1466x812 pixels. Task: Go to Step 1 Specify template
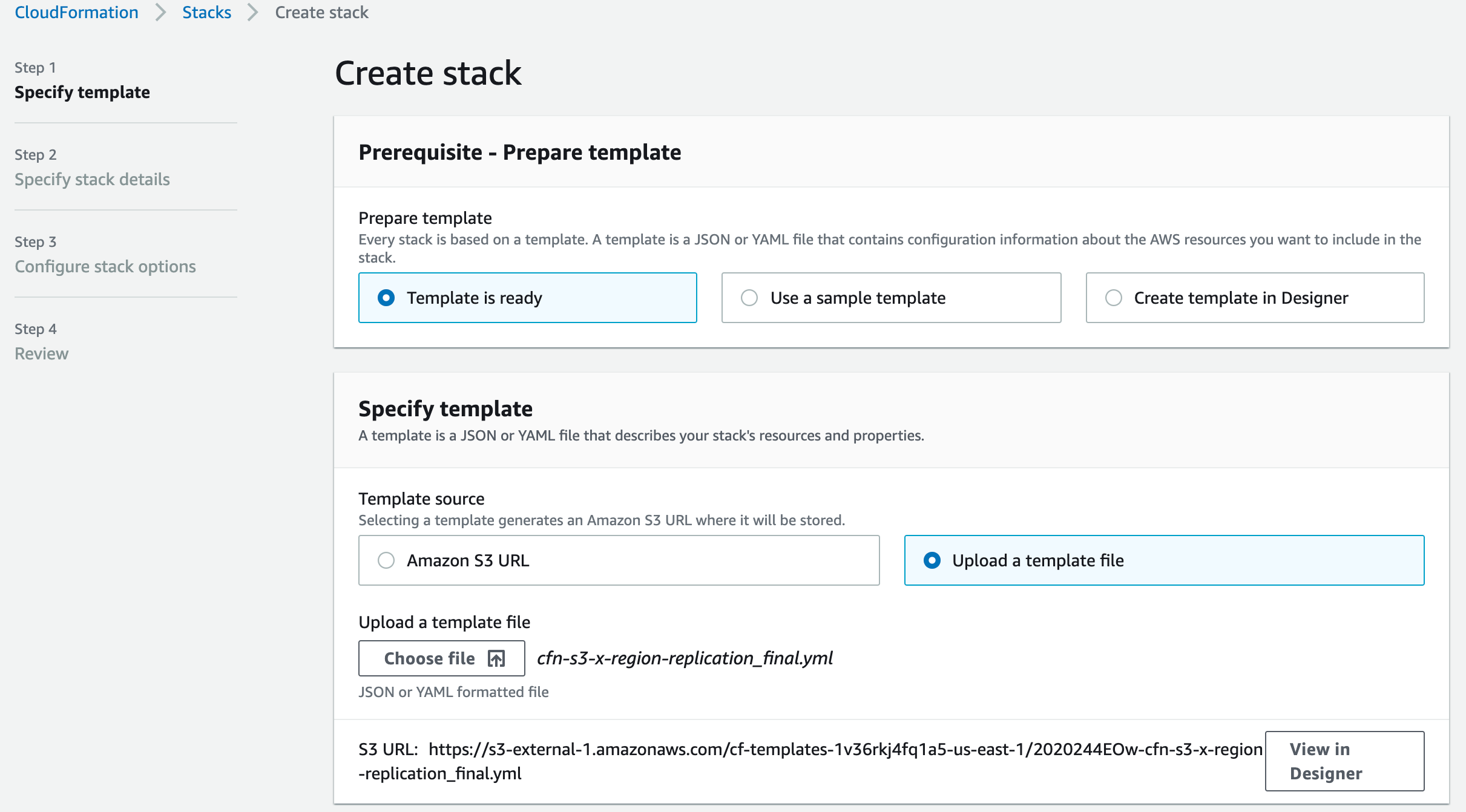point(82,92)
